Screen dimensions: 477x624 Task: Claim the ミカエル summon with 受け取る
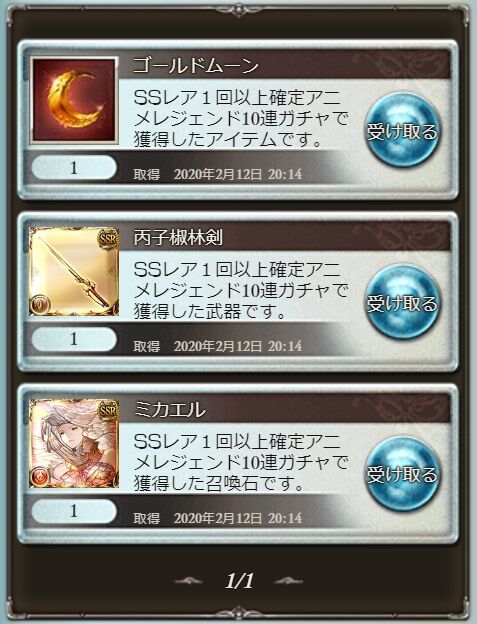402,474
